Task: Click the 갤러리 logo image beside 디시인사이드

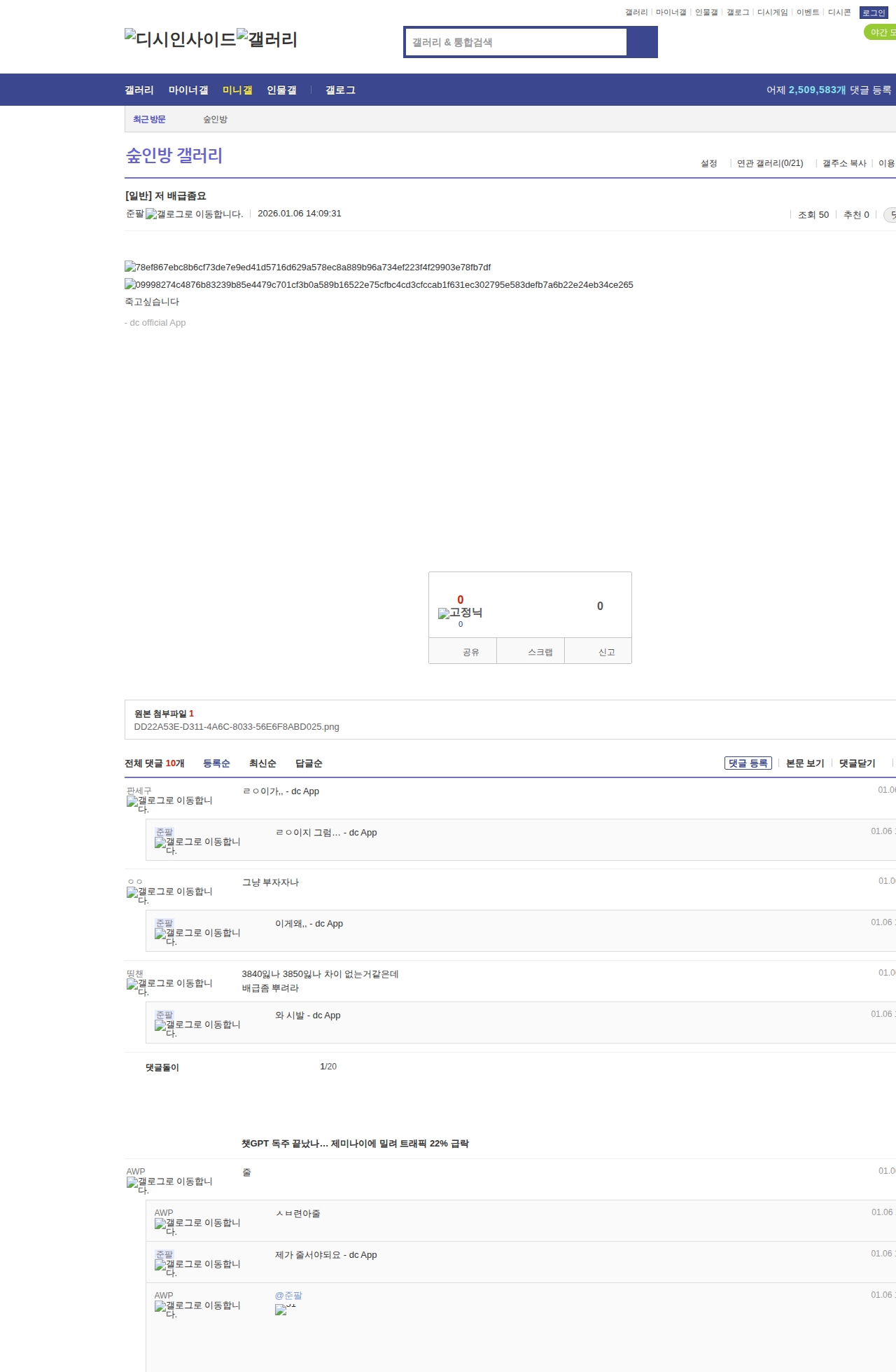Action: coord(267,39)
